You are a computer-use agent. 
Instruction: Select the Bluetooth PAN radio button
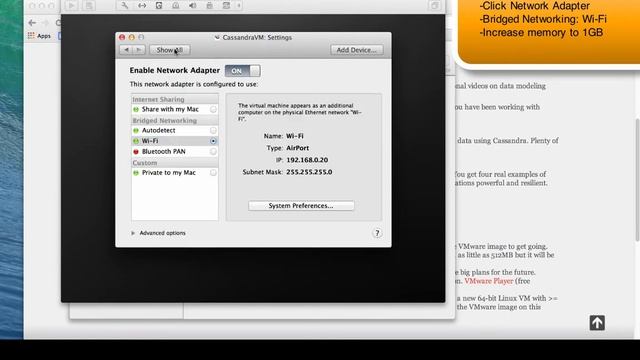click(x=213, y=151)
